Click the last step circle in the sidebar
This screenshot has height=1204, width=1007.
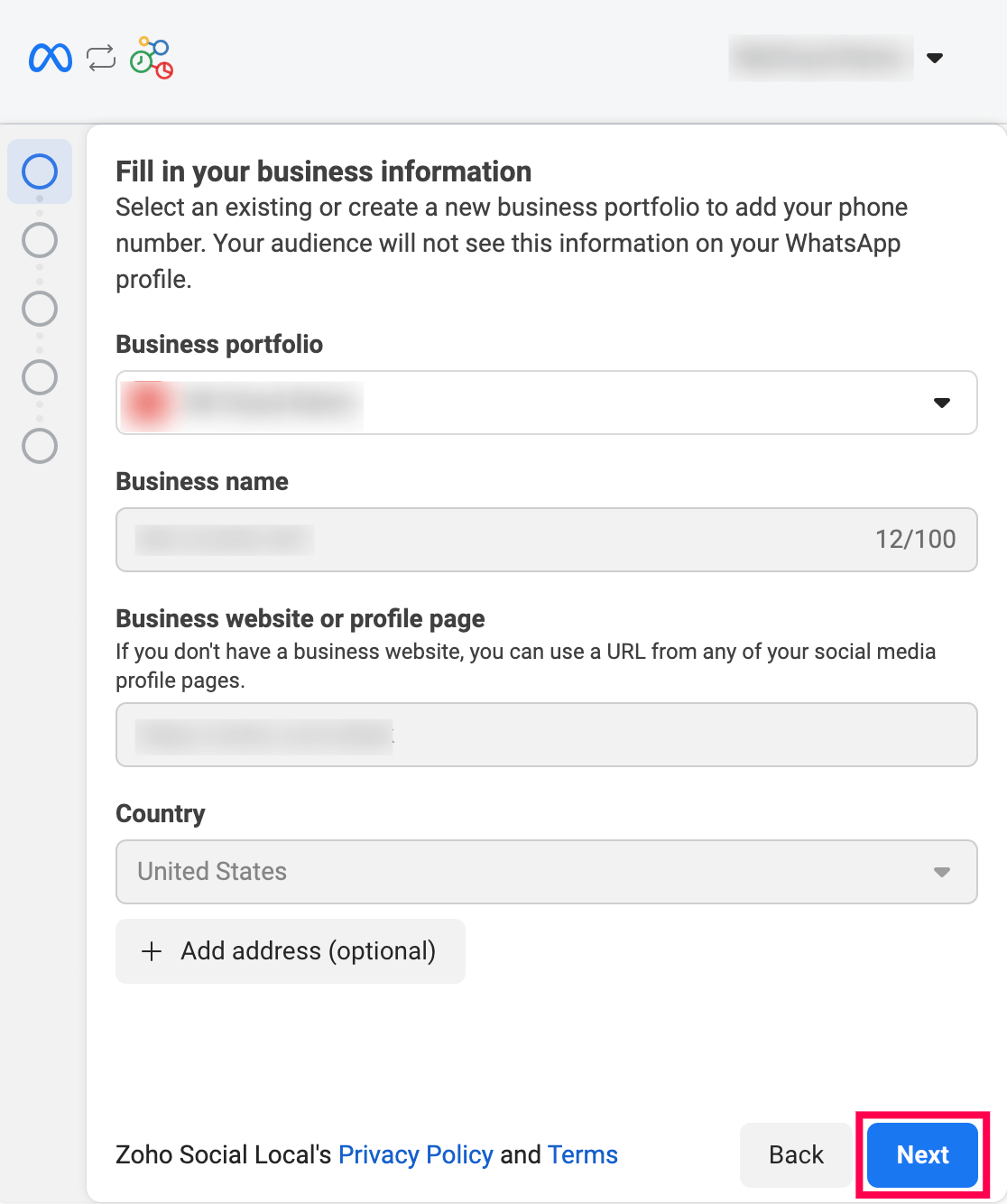point(39,446)
